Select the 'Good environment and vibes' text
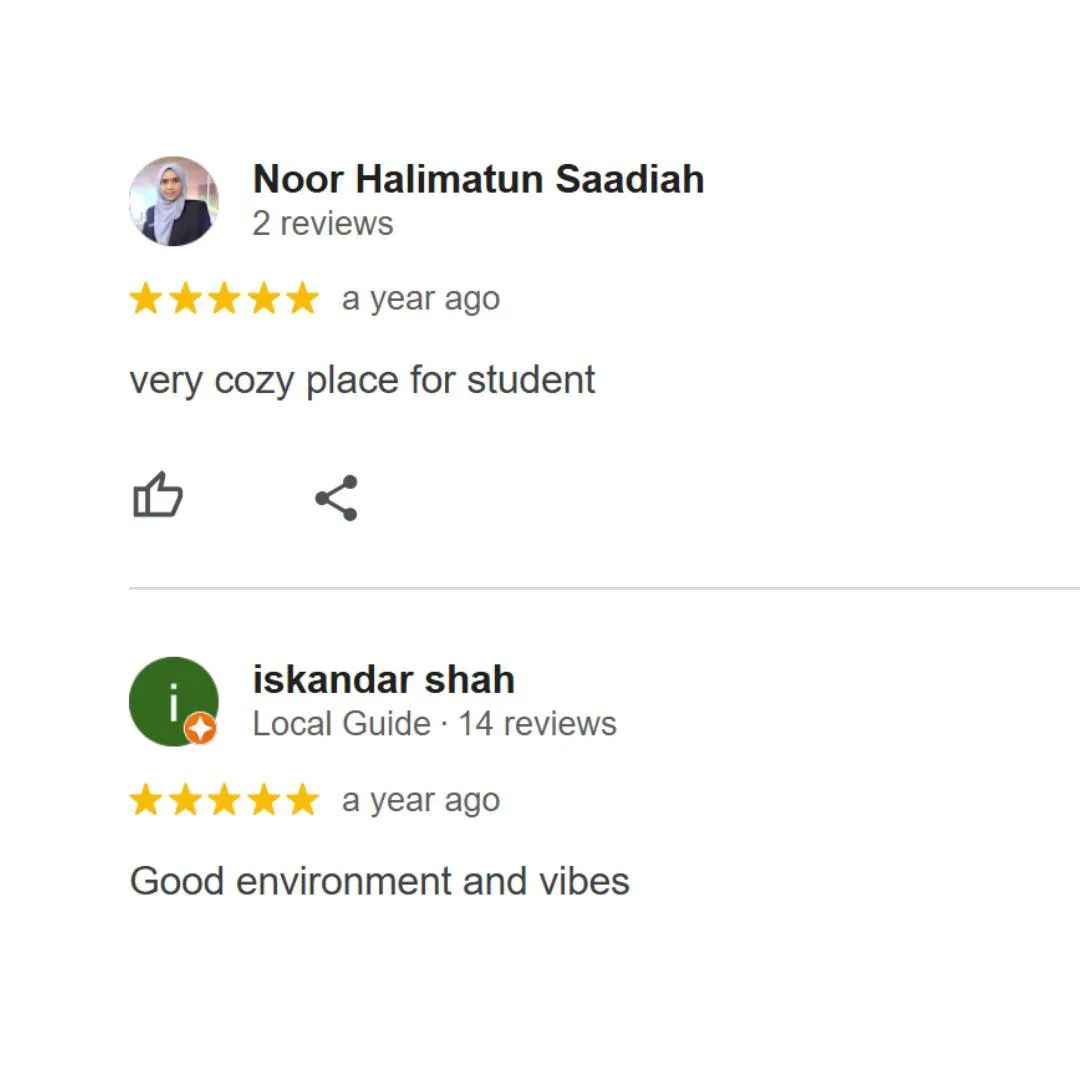The height and width of the screenshot is (1080, 1080). pyautogui.click(x=380, y=881)
